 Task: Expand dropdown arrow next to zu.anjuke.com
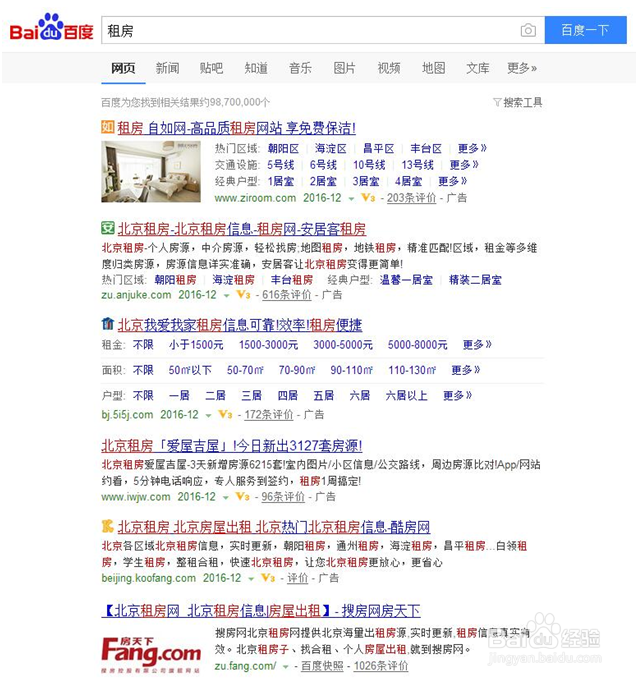point(226,296)
